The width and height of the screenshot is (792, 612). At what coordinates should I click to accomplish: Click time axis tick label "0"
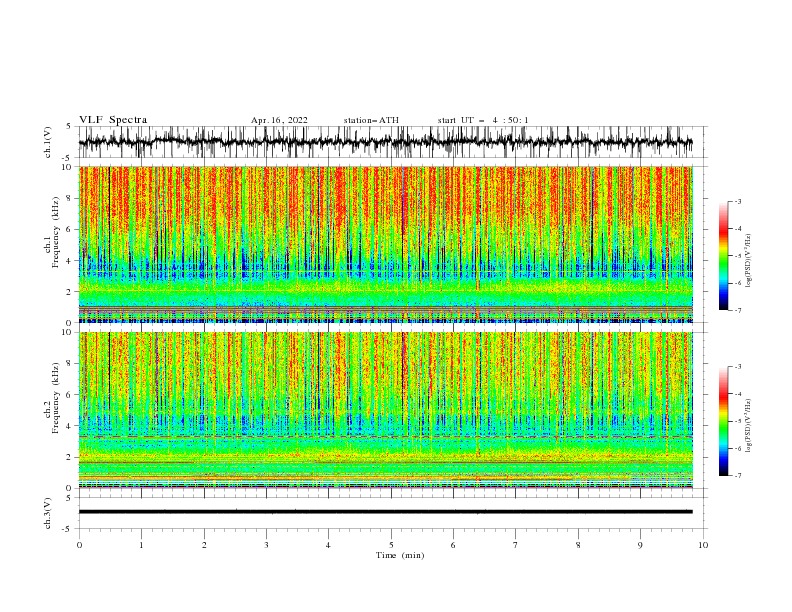pos(79,545)
